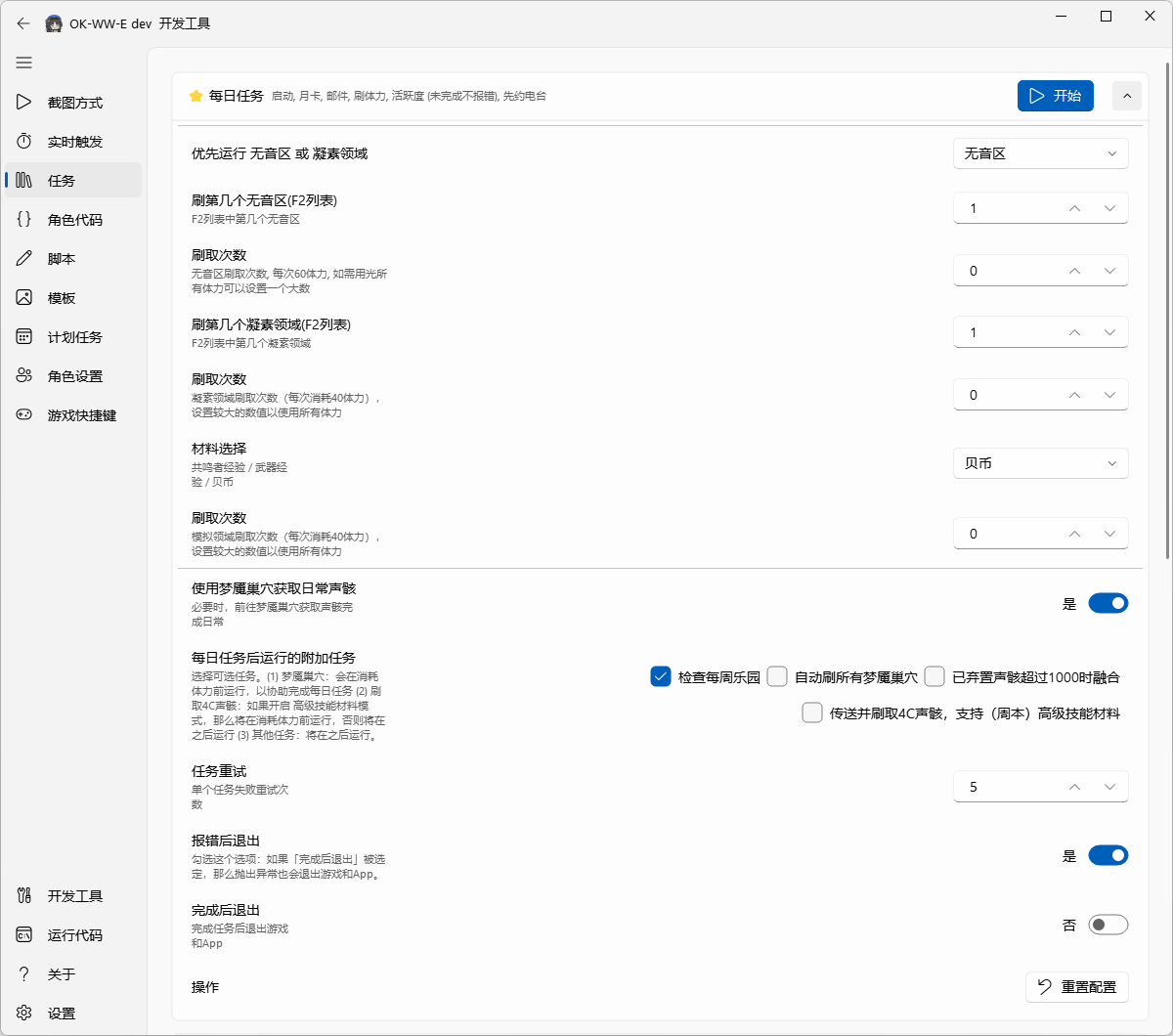This screenshot has width=1173, height=1036.
Task: Open 游戏快捷键 via its gamepad icon
Action: coord(24,415)
